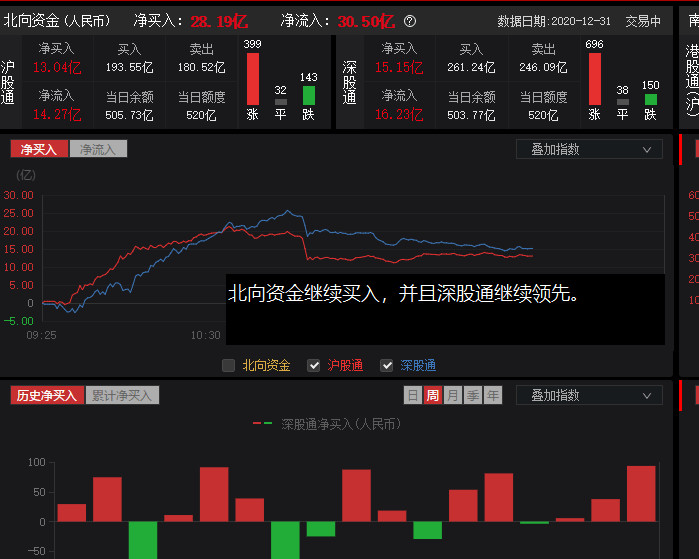Click the 沪股通 sell amount 180.52亿

point(201,67)
